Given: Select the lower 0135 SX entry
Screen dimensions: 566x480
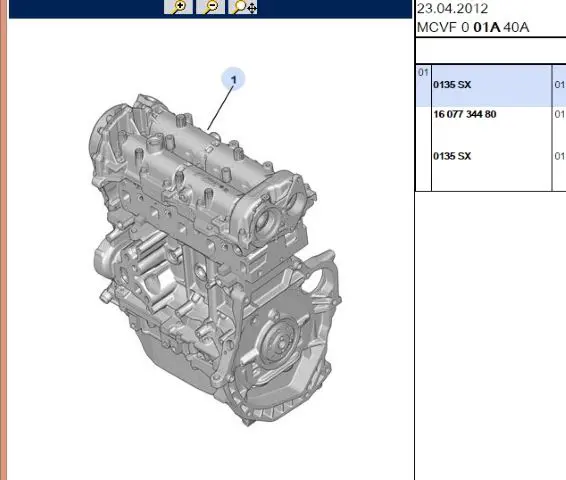Looking at the screenshot, I should pyautogui.click(x=452, y=156).
